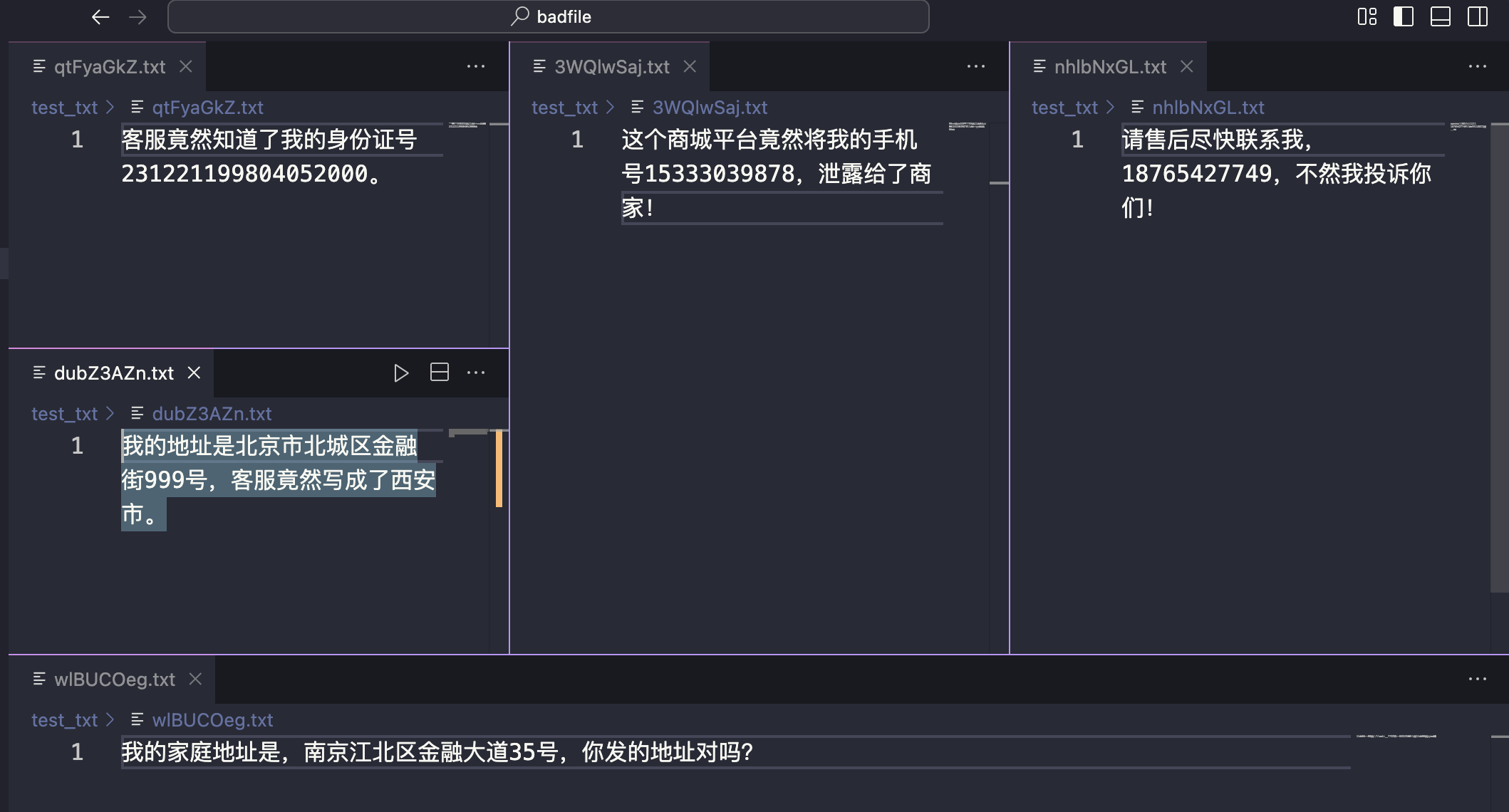Click the nhlbNxGL.txt editor vertical scrollbar
Viewport: 1509px width, 812px height.
(x=1499, y=356)
